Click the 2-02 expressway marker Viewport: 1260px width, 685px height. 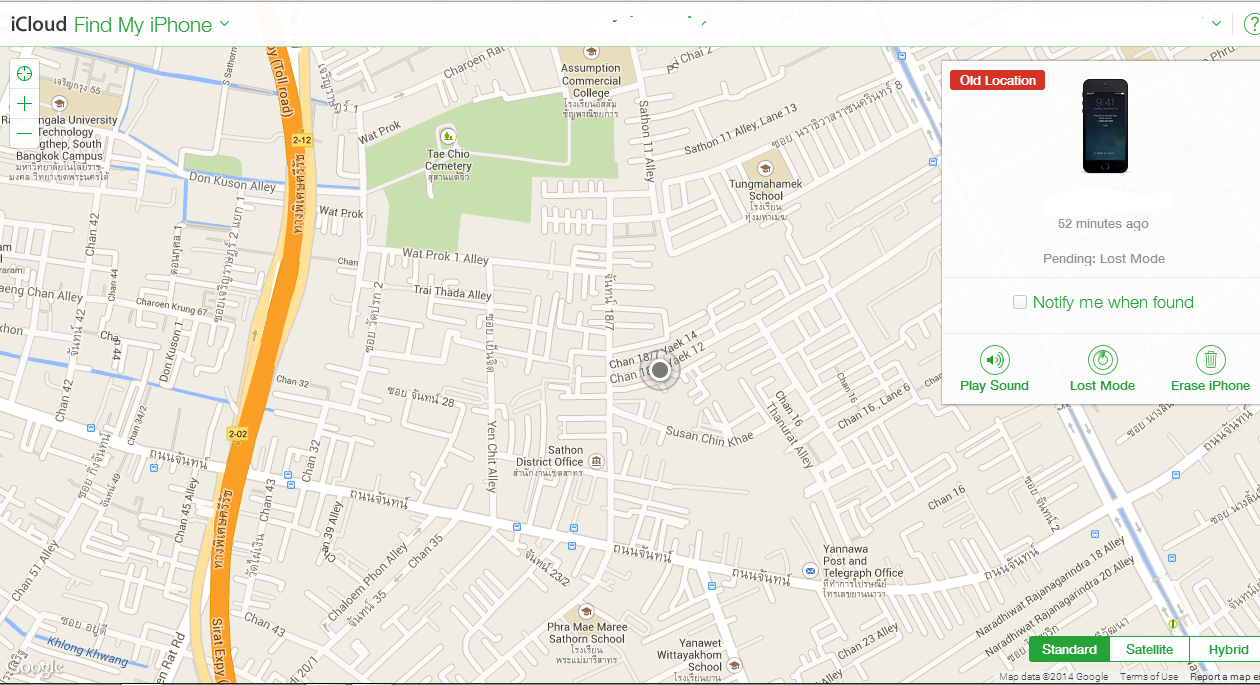pos(238,434)
